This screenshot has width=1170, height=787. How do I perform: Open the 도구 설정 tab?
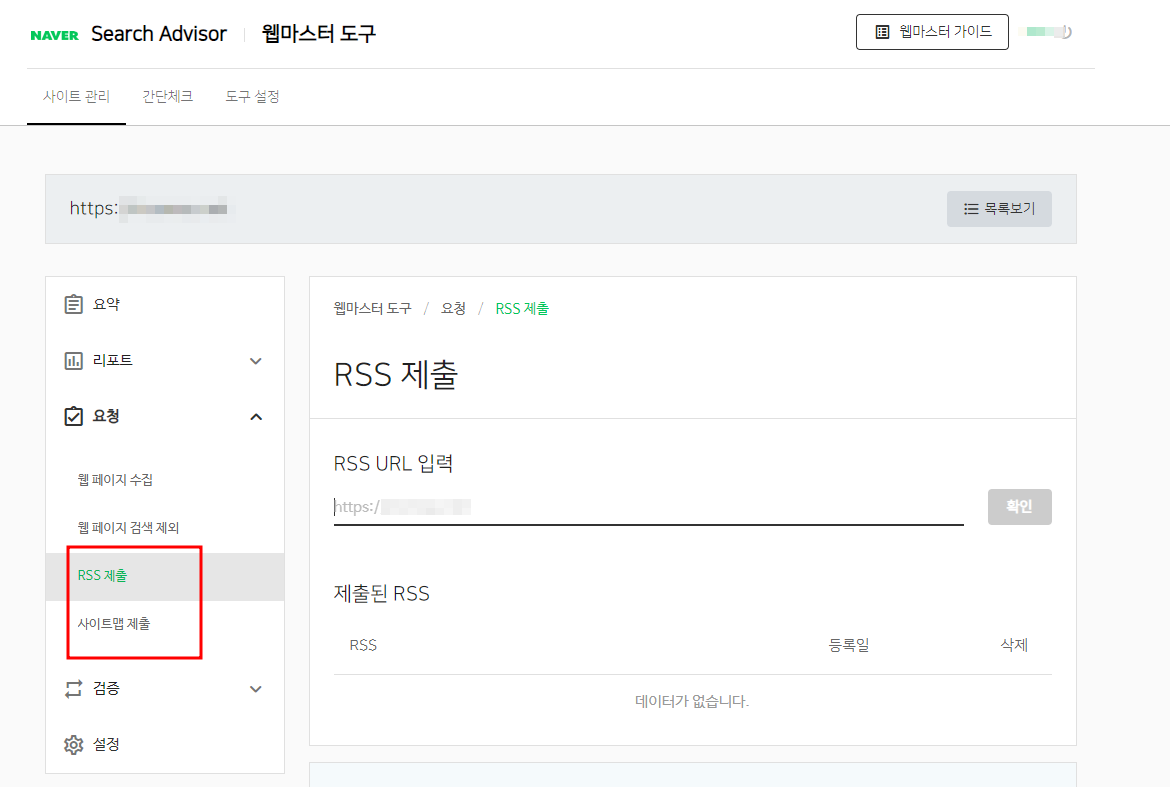(x=252, y=96)
